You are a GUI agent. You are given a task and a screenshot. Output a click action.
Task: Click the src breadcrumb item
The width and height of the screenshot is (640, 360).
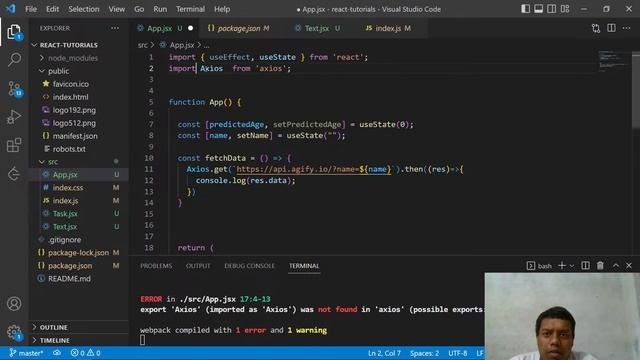click(x=142, y=45)
